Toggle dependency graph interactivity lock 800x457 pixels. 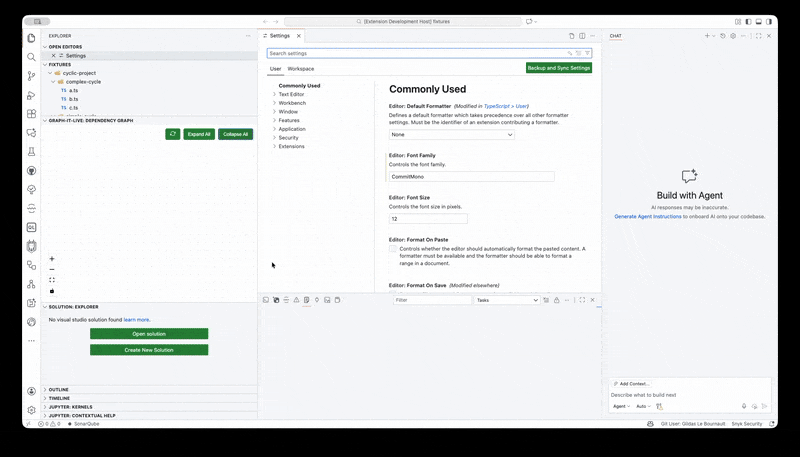click(52, 291)
